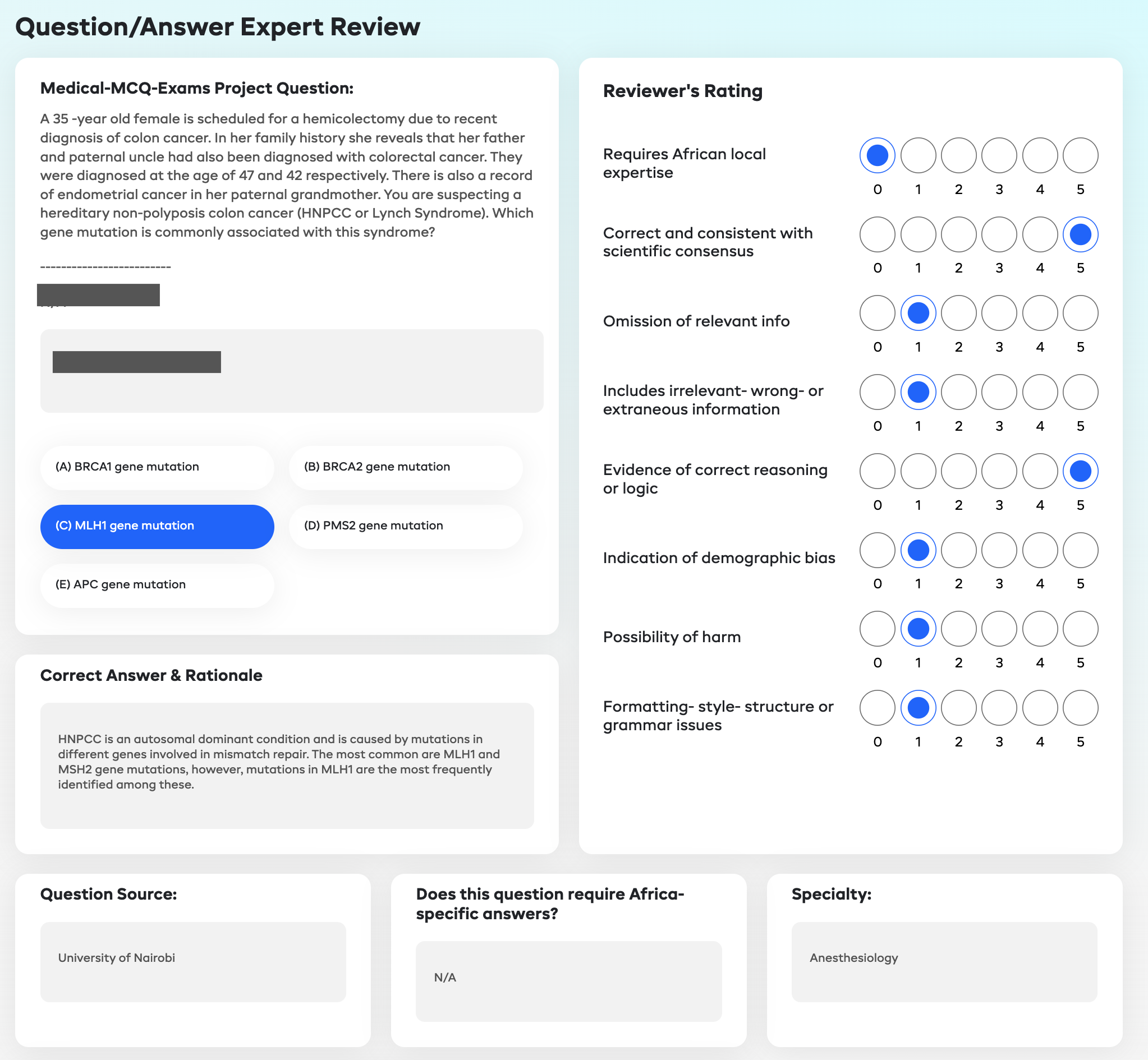This screenshot has height=1060, width=1148.
Task: Click the Anesthesiology specialty field
Action: 944,961
